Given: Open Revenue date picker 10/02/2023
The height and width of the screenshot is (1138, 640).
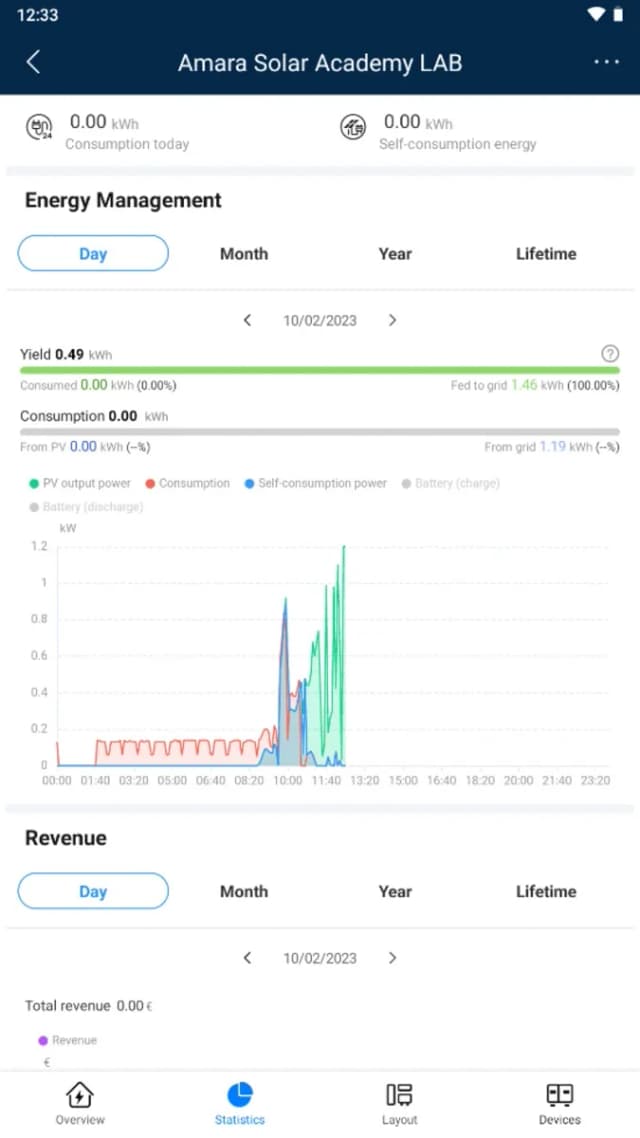Looking at the screenshot, I should point(320,958).
